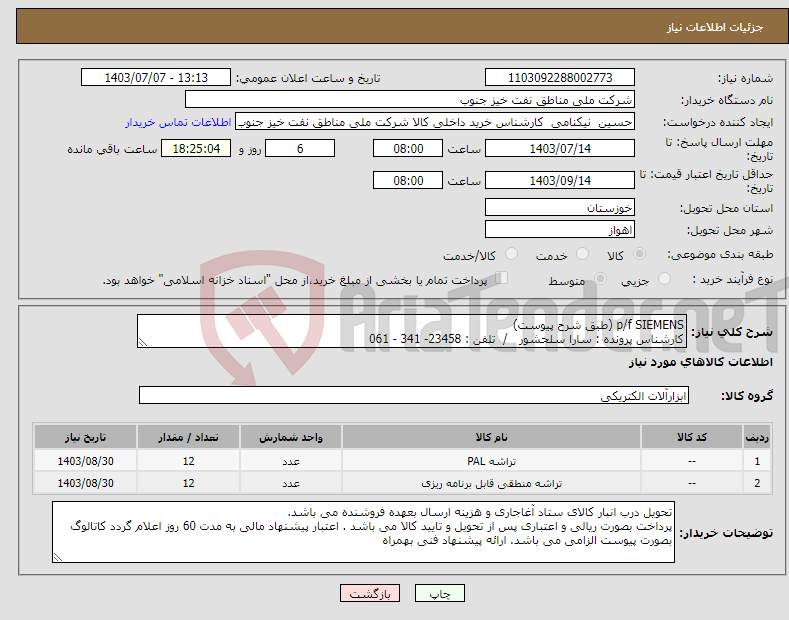Click the date 1403/08/30 in row 2
Viewport: 789px width, 620px height.
[86, 483]
